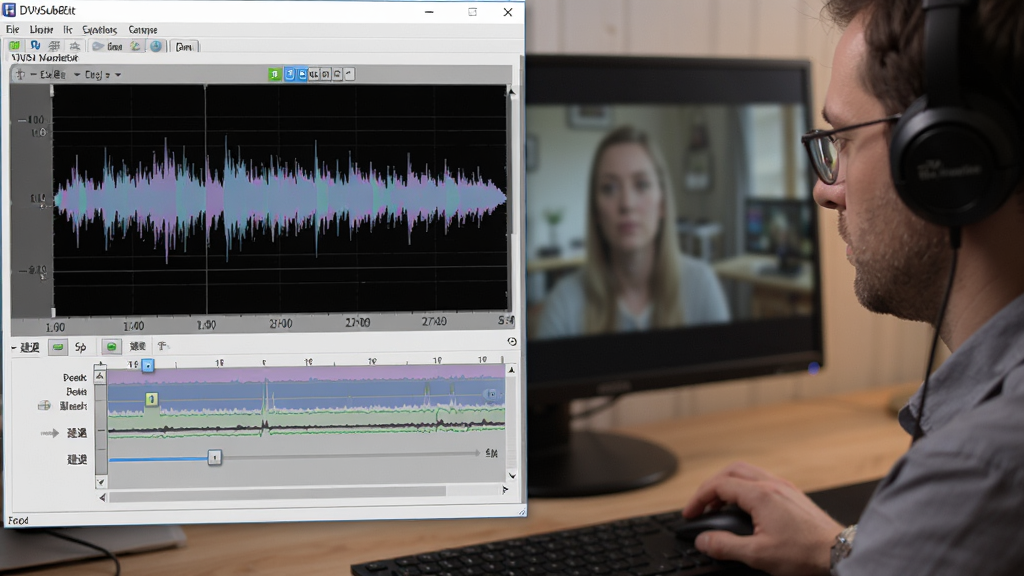1024x576 pixels.
Task: Click the first blue button above the waveform
Action: [289, 74]
